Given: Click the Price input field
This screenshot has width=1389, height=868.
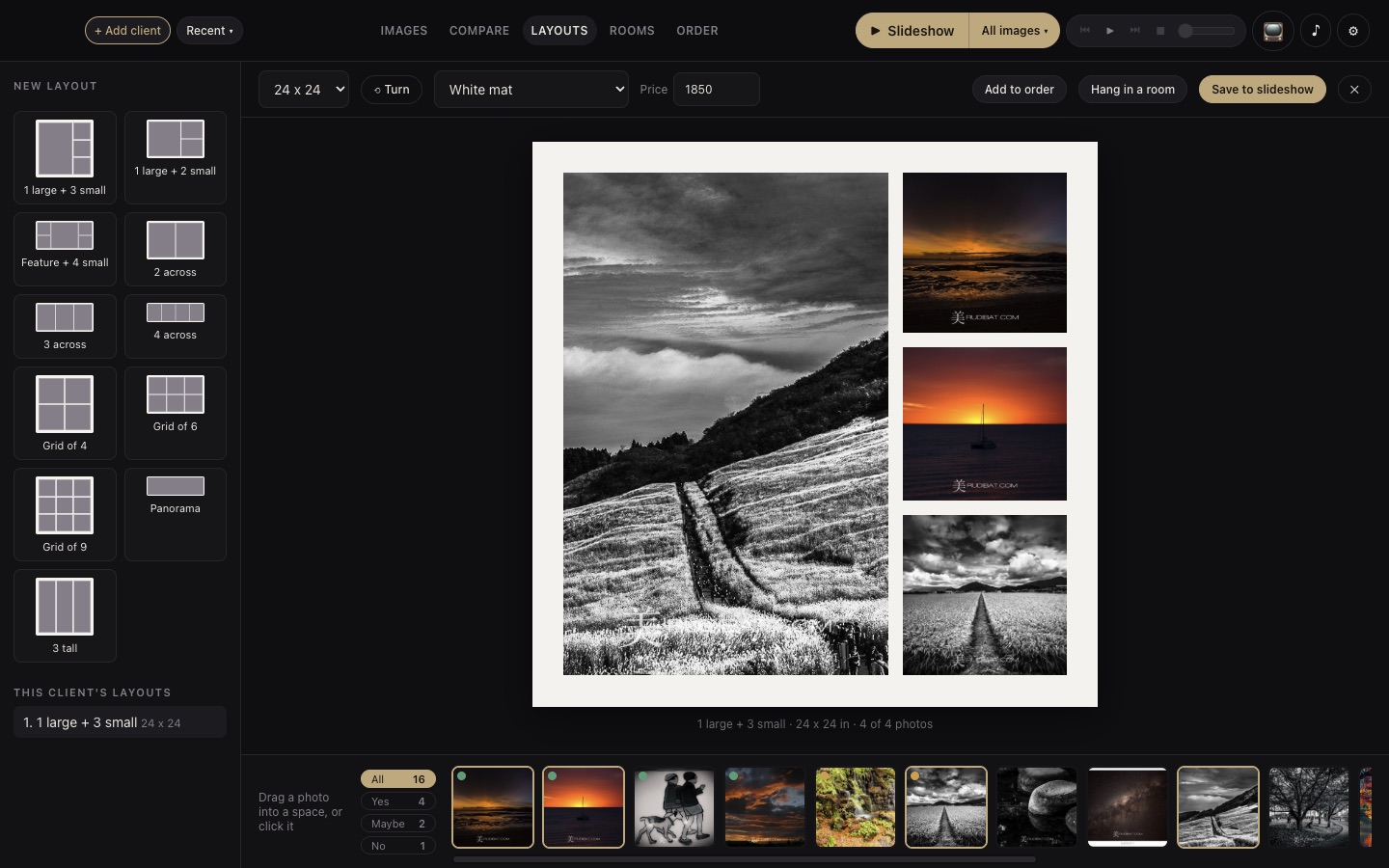Looking at the screenshot, I should pos(717,90).
